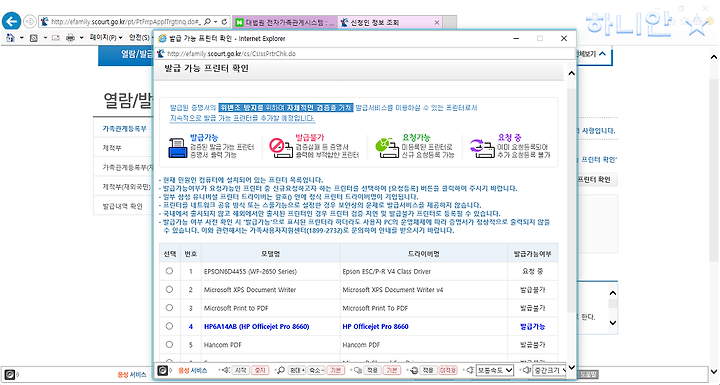The width and height of the screenshot is (720, 385).
Task: Open 가족관계등록부 in the background page side menu
Action: [x=124, y=129]
